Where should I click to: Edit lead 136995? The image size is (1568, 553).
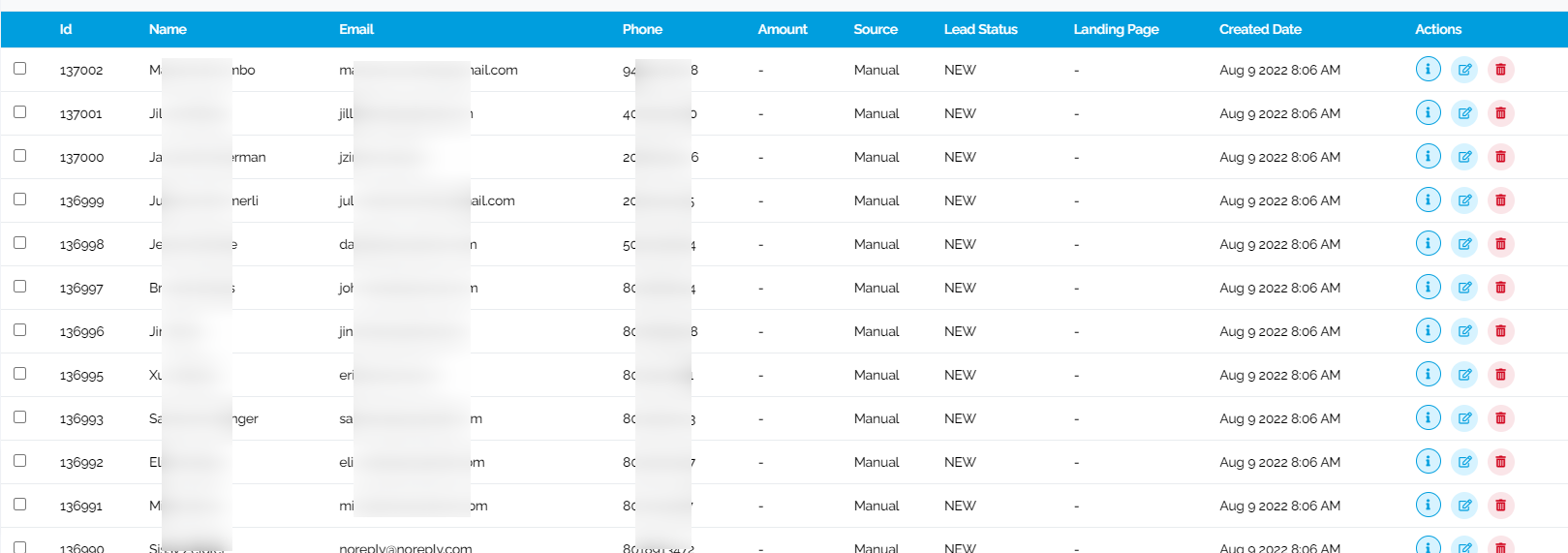click(x=1464, y=375)
